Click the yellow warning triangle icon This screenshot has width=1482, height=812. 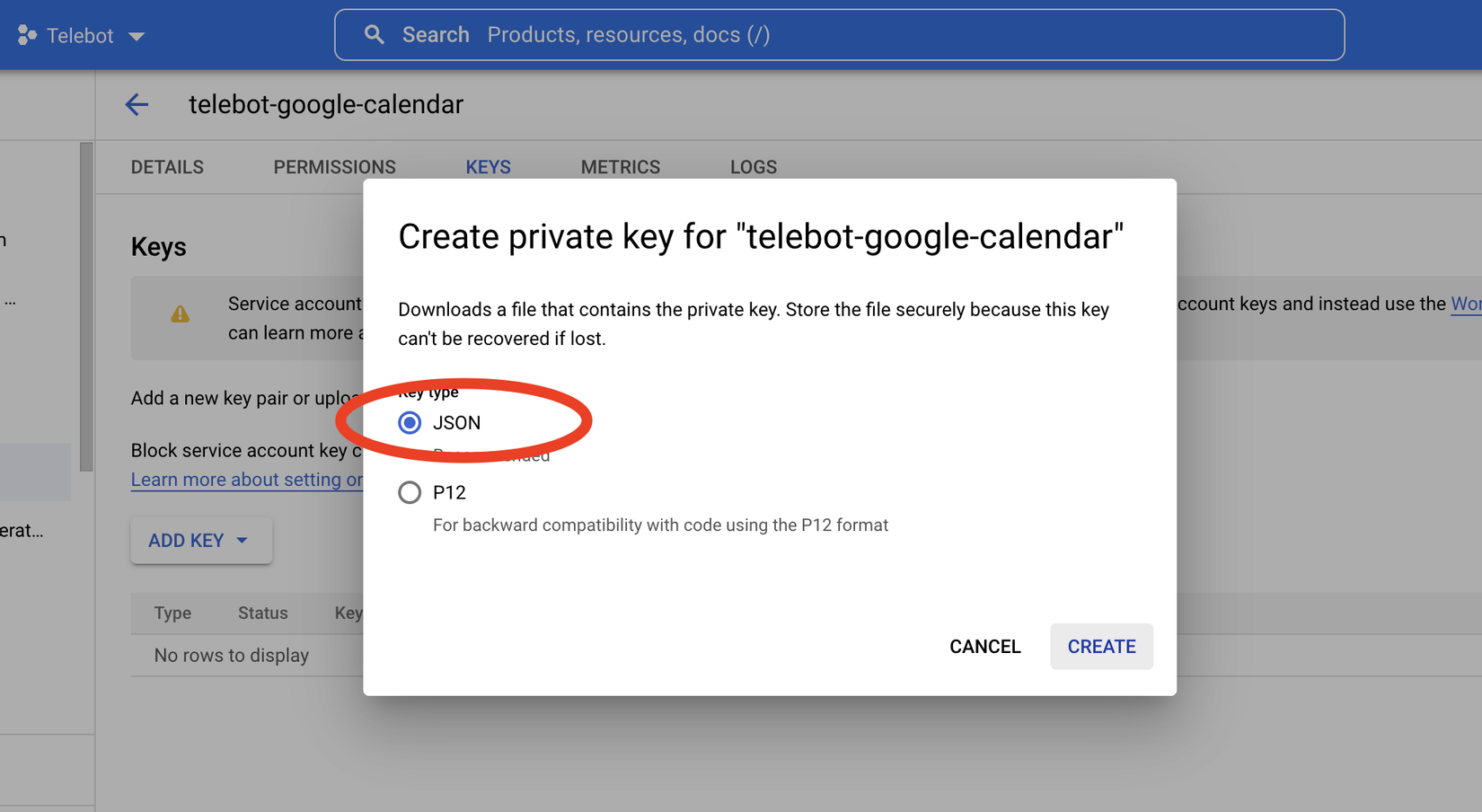181,314
